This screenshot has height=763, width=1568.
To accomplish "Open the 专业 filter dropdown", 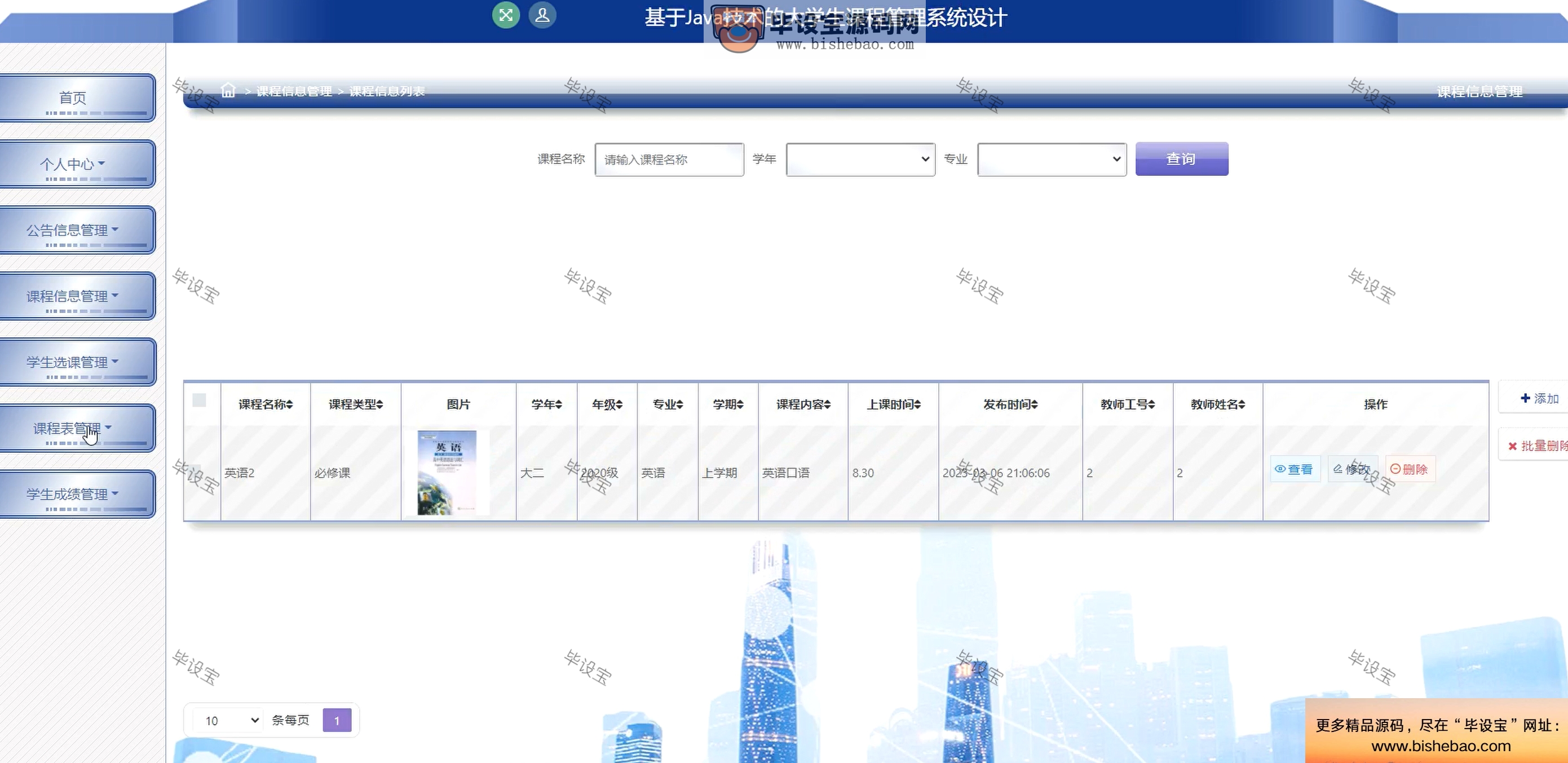I will [1052, 160].
